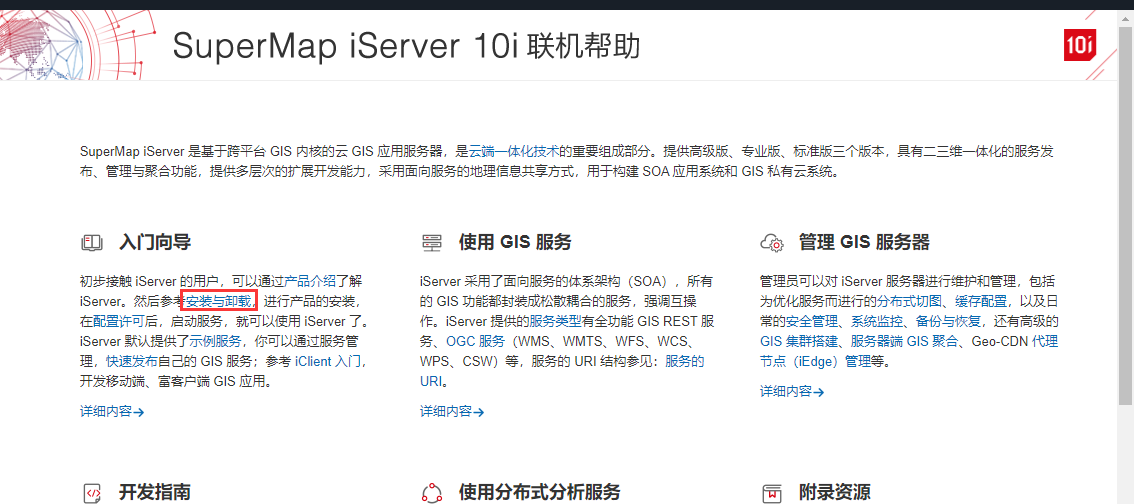Click the server icon beside 使用 GIS 服务
This screenshot has width=1134, height=504.
click(430, 243)
